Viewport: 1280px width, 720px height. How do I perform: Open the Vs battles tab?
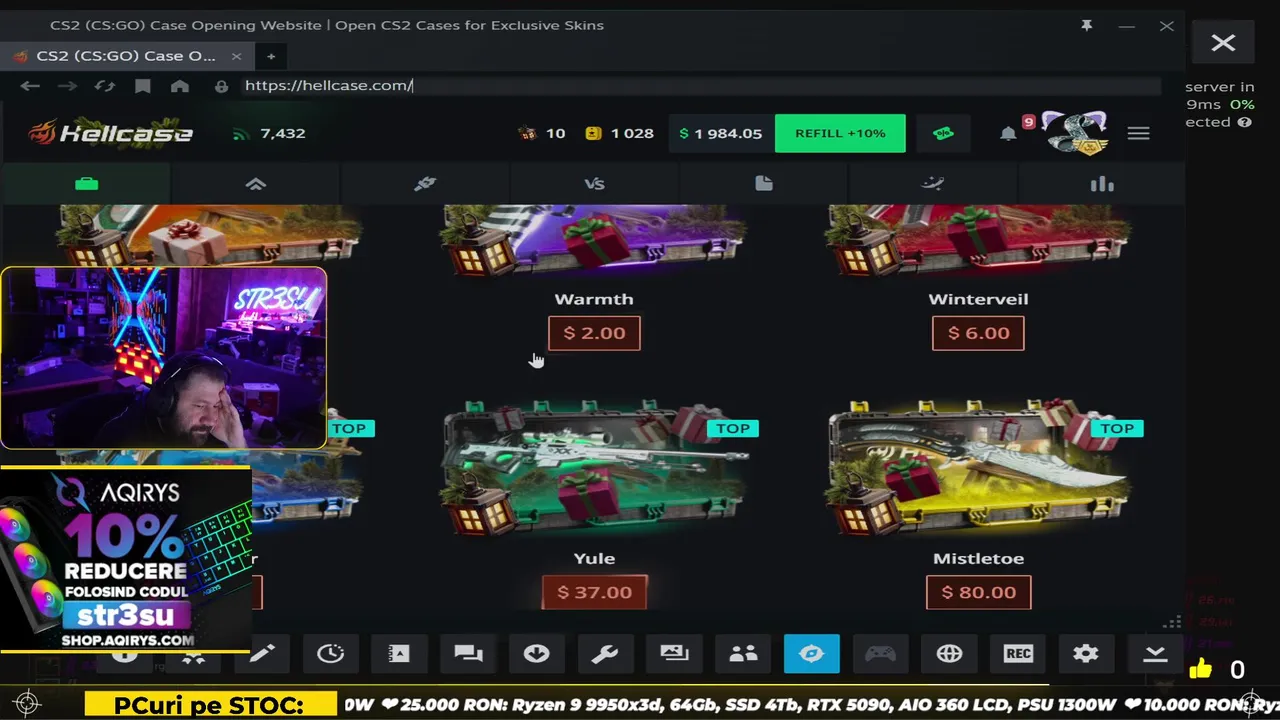[x=594, y=183]
